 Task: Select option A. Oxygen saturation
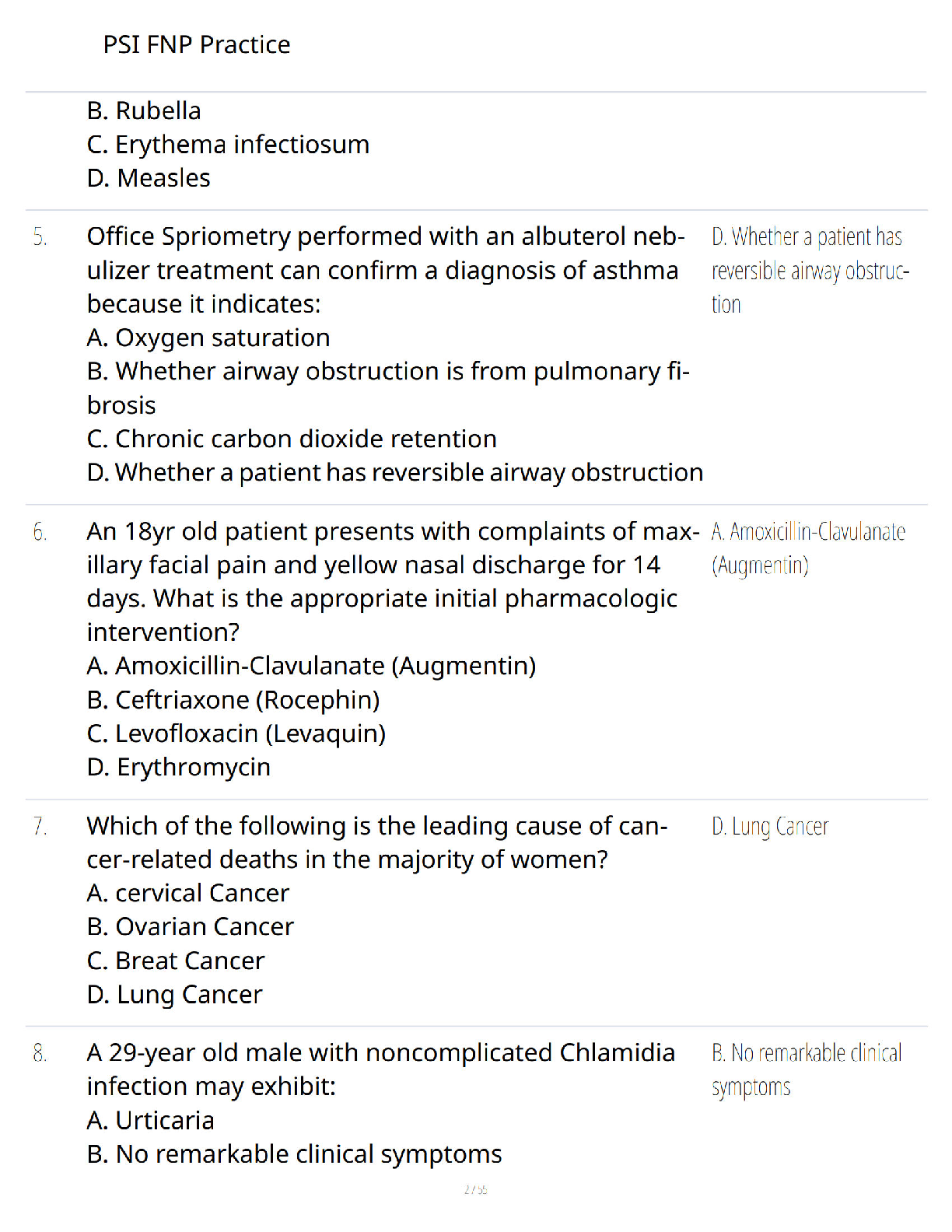click(x=208, y=338)
